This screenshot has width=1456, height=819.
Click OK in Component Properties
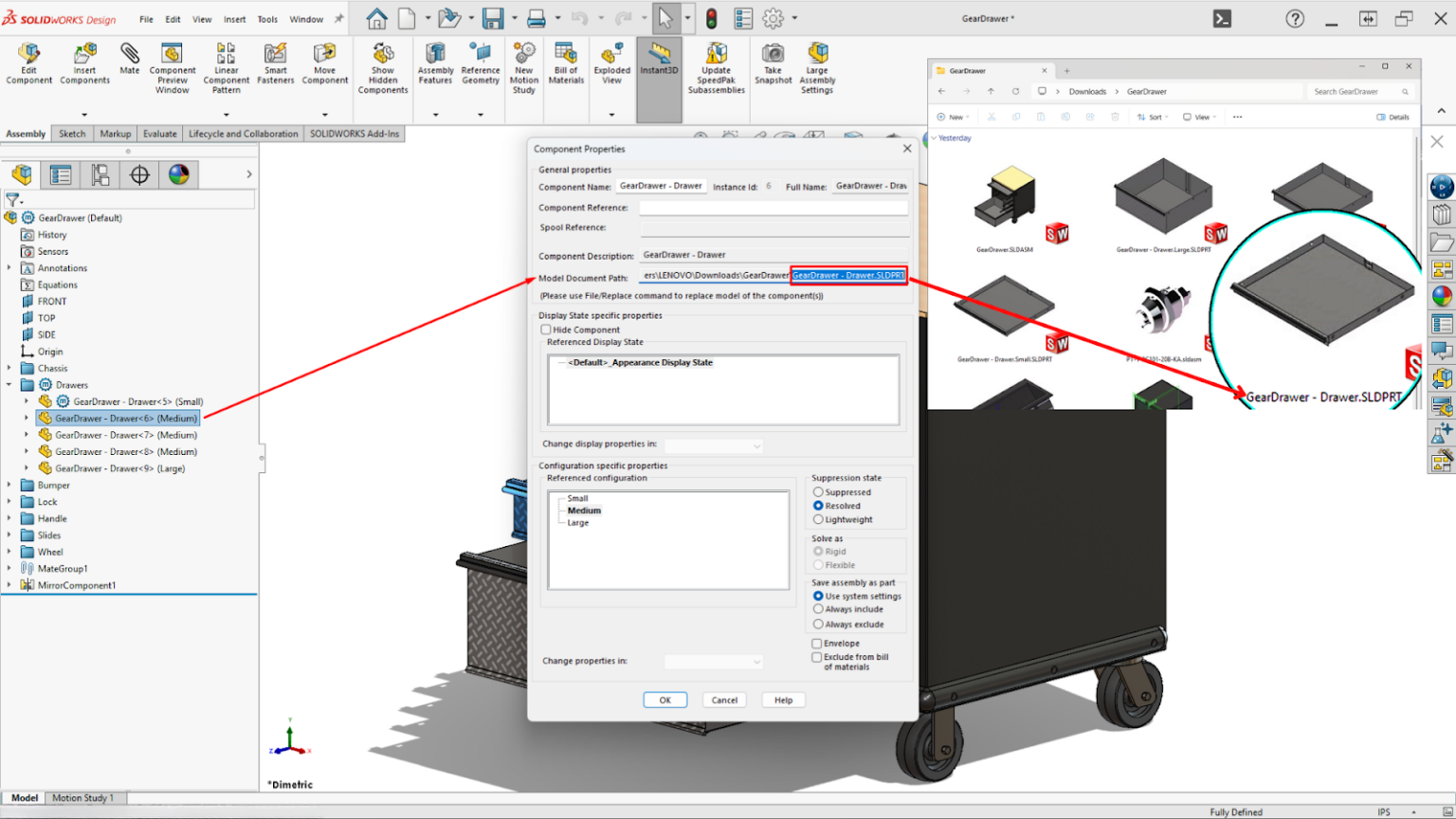(665, 701)
